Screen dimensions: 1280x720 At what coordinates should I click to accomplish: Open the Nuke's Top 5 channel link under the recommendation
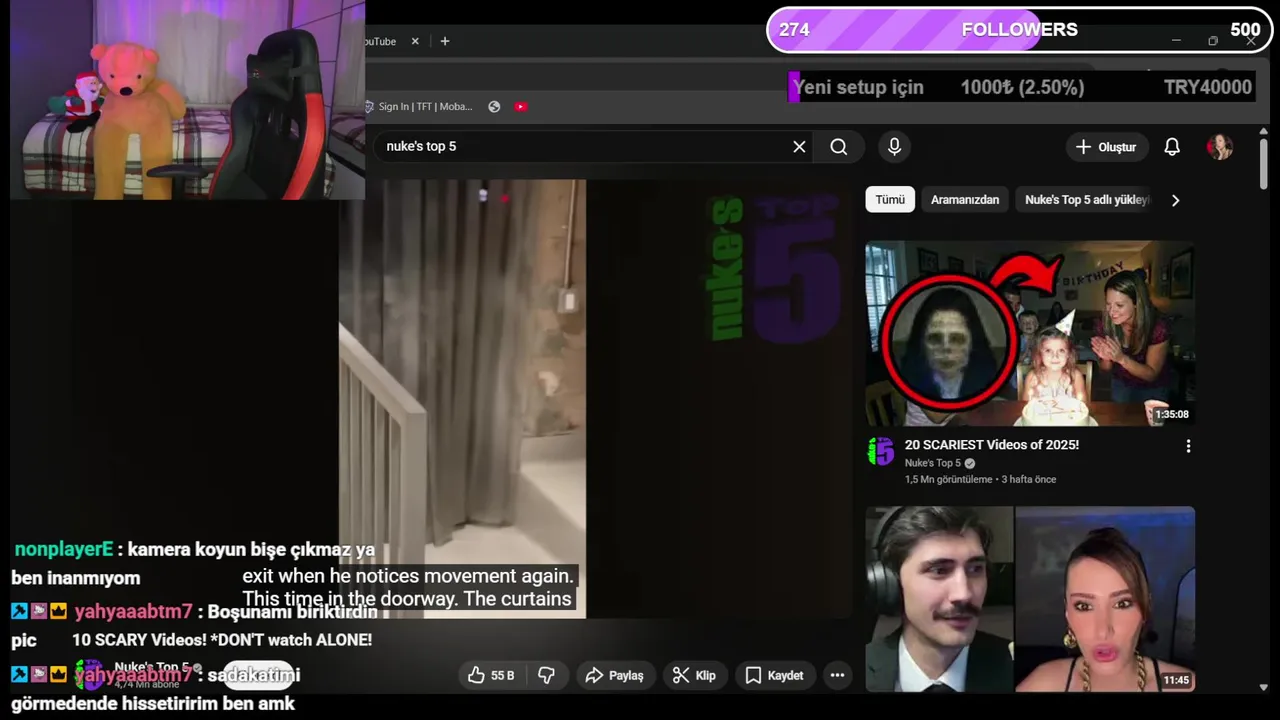pos(933,463)
